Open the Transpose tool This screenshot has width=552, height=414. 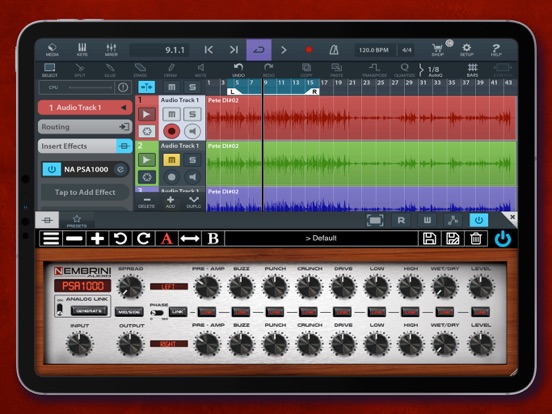tap(374, 70)
